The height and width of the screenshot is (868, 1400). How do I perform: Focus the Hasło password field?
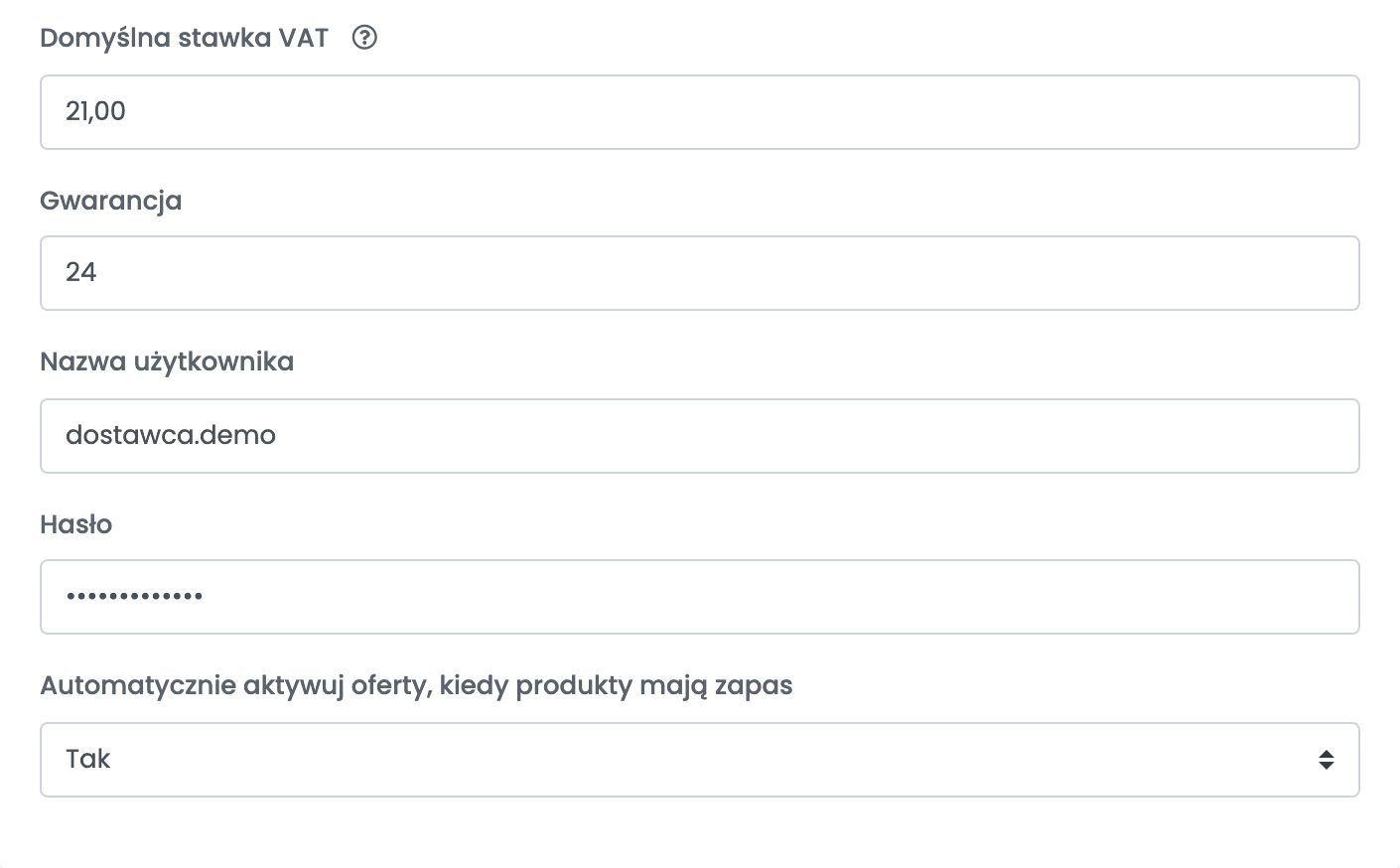[699, 597]
